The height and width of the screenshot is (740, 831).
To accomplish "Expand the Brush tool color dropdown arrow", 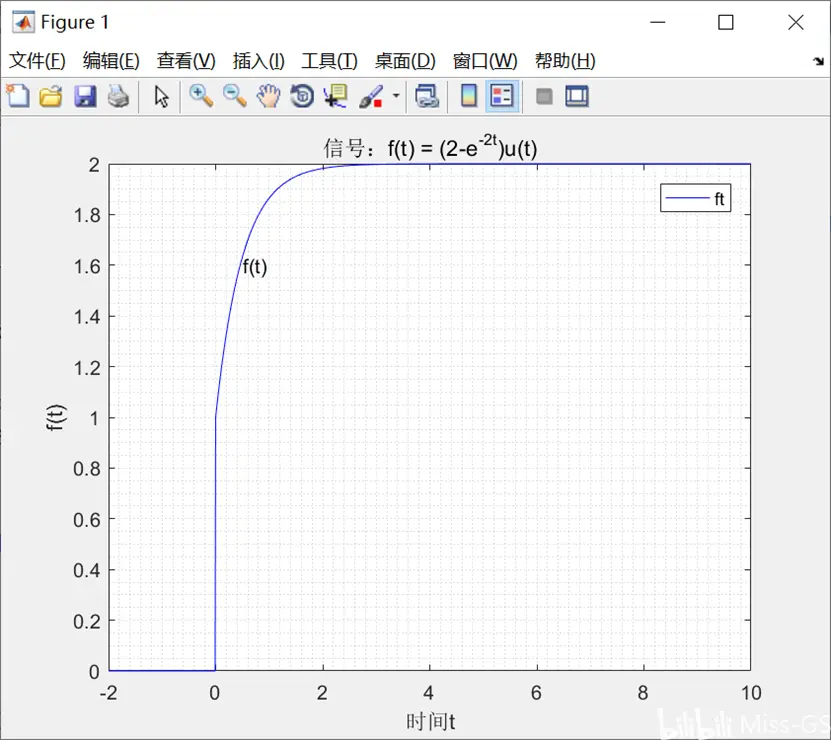I will (396, 96).
